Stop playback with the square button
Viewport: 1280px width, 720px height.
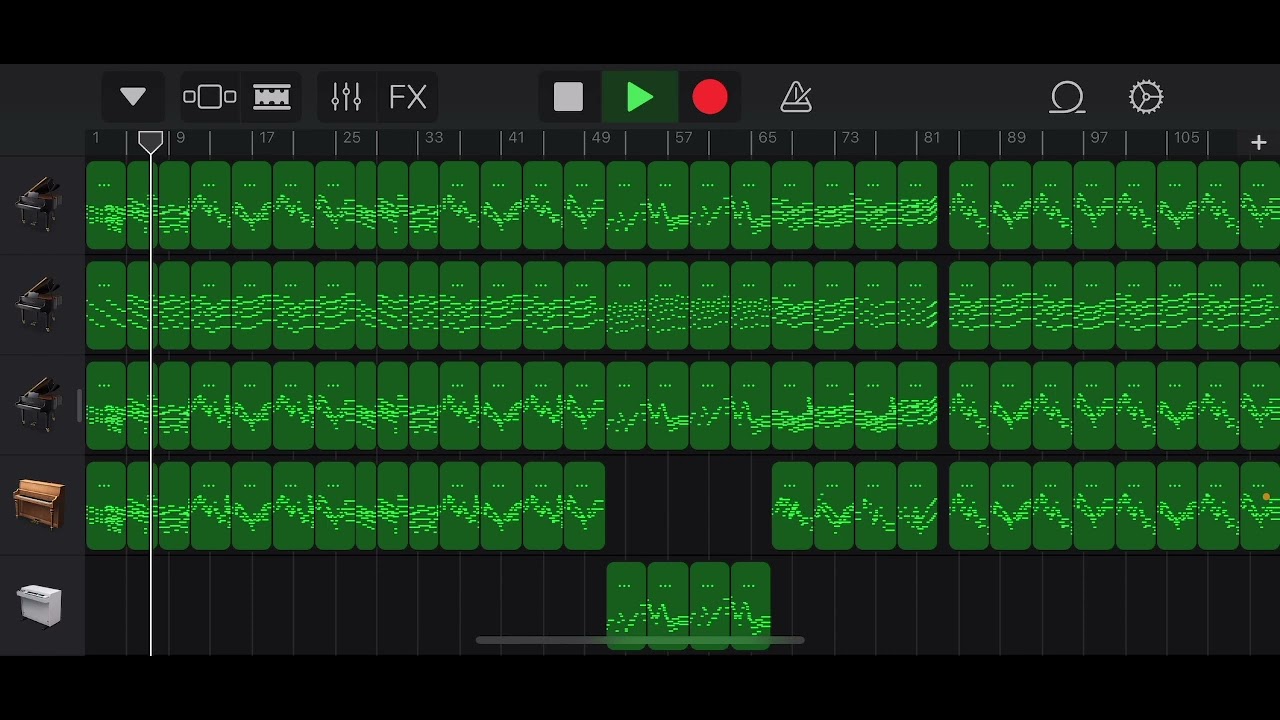[x=568, y=97]
